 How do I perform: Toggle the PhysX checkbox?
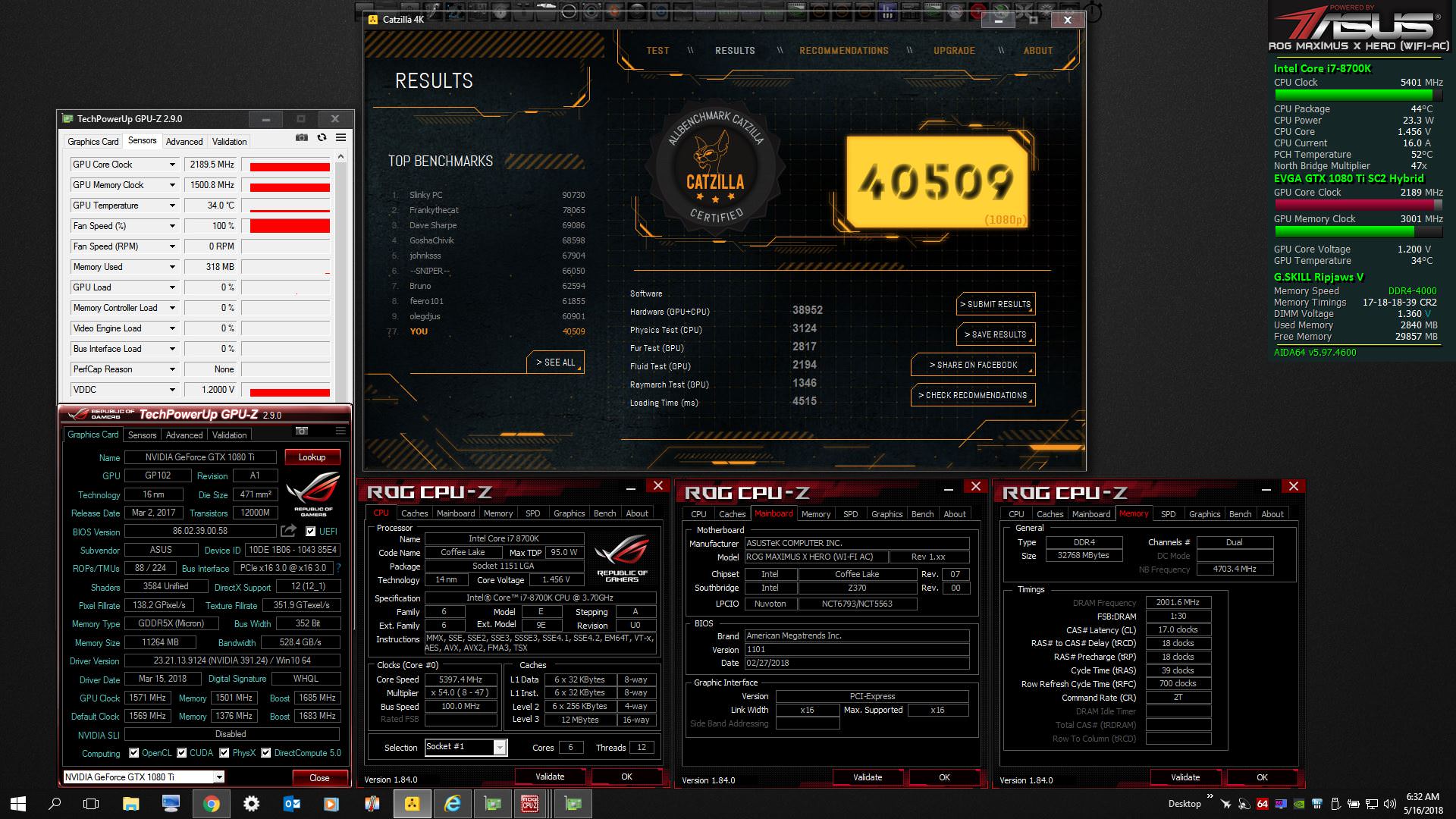[224, 753]
